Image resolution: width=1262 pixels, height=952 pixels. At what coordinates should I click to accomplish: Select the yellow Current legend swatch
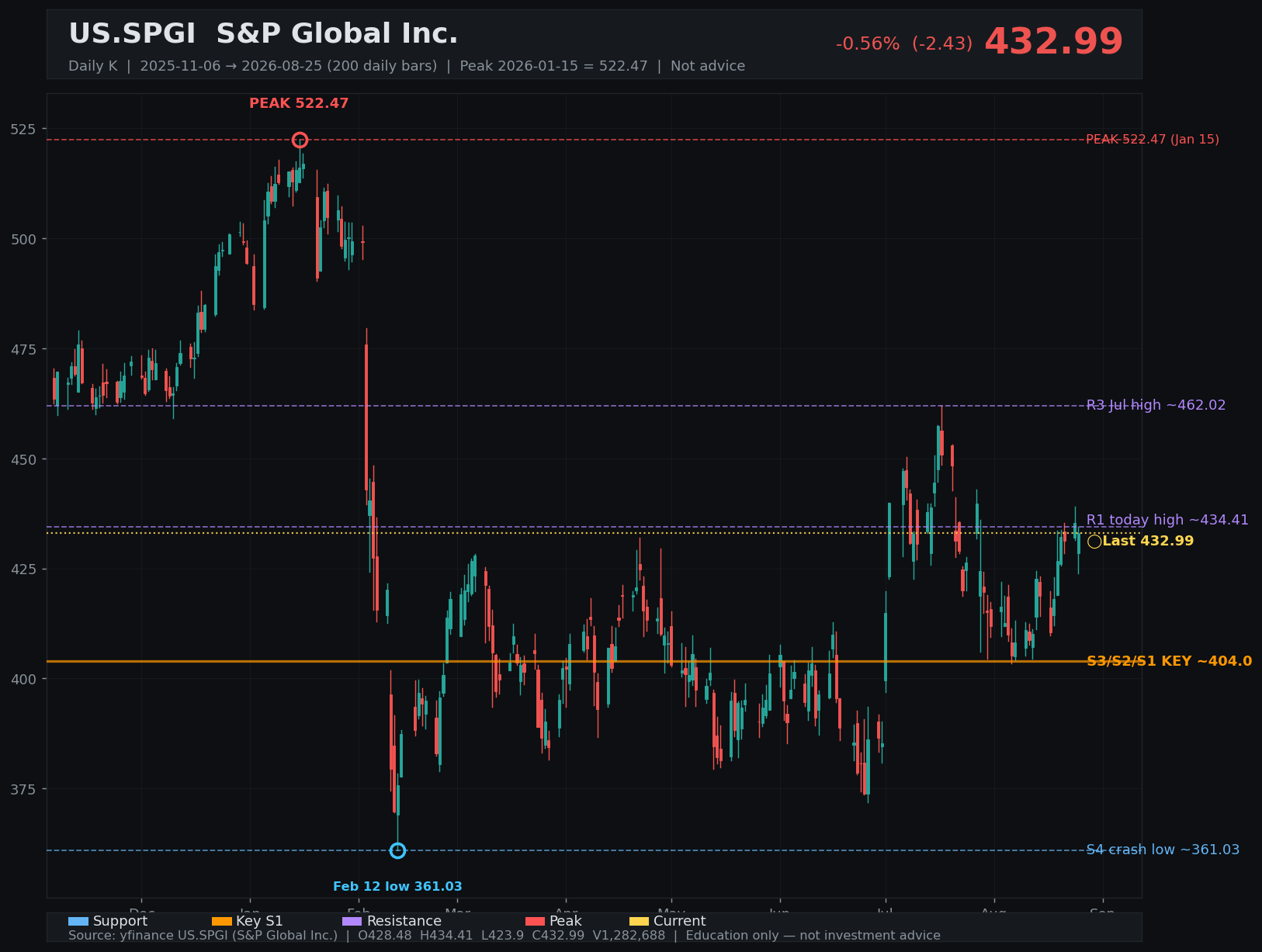639,921
